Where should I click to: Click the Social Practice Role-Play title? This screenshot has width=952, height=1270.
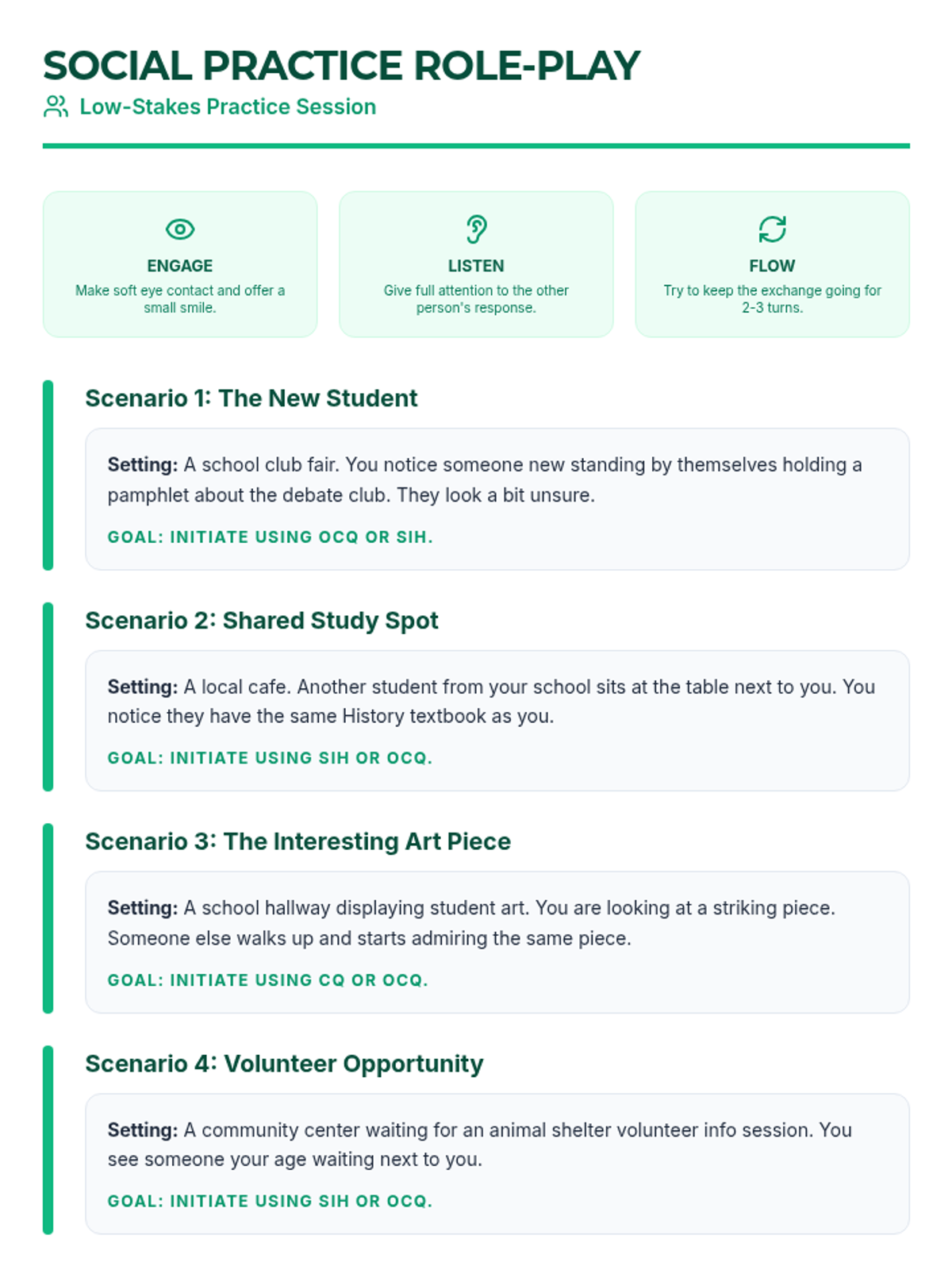pos(341,66)
